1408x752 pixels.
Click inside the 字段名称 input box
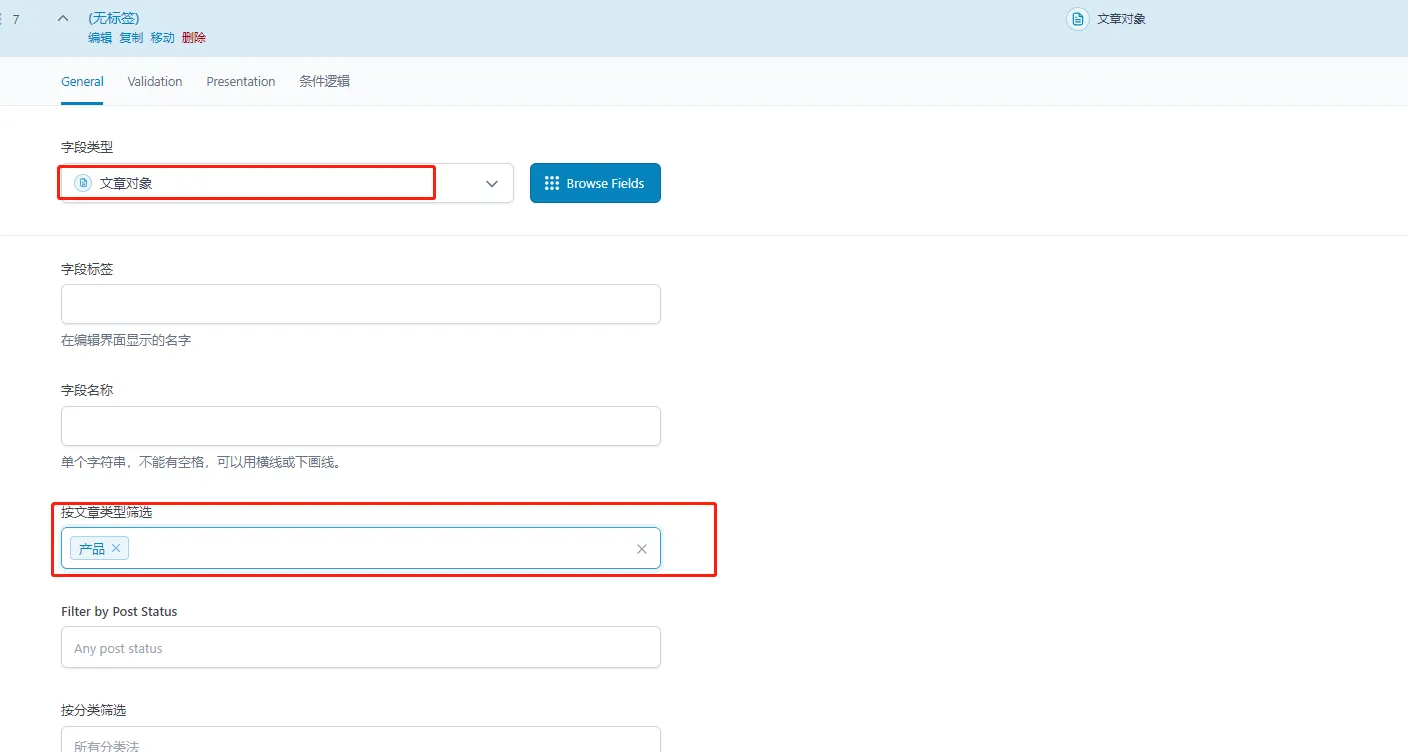coord(360,426)
